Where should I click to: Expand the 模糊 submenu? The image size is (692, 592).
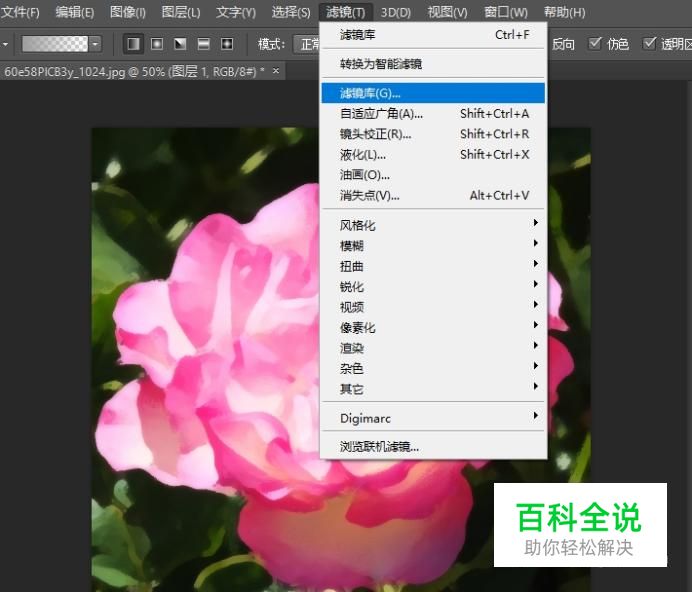[434, 245]
